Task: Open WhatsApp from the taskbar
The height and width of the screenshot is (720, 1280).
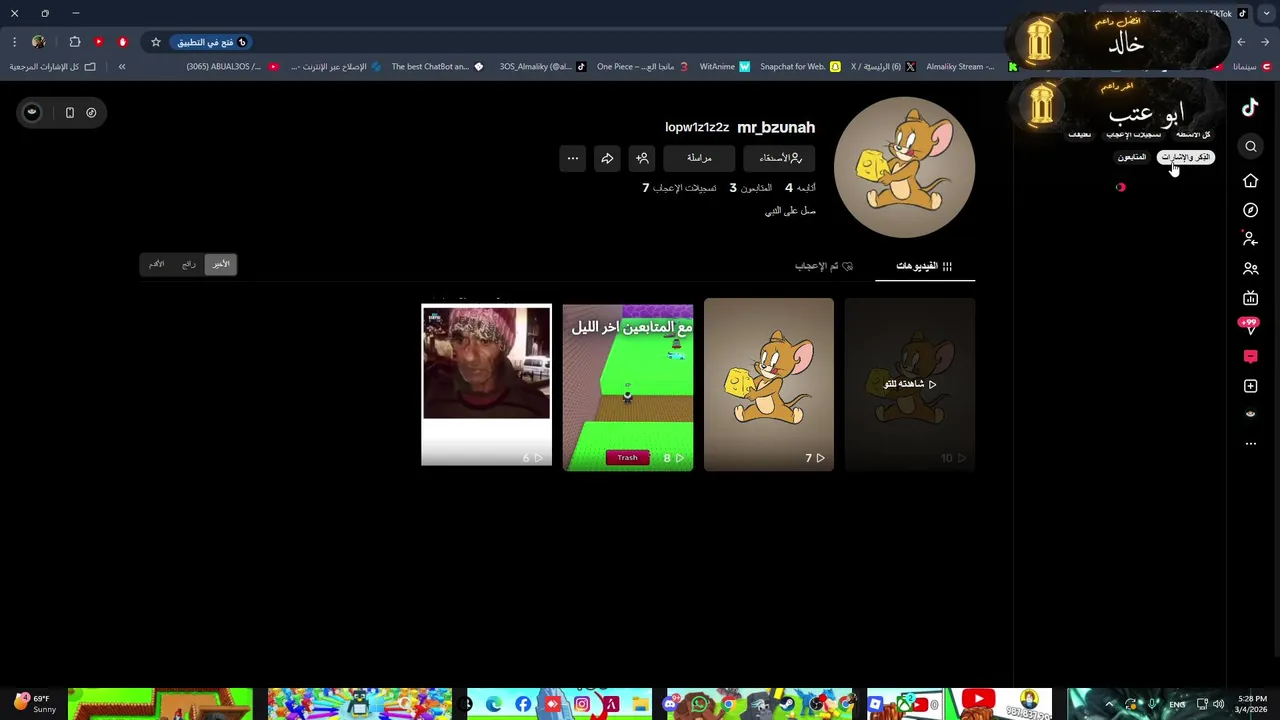Action: [699, 704]
